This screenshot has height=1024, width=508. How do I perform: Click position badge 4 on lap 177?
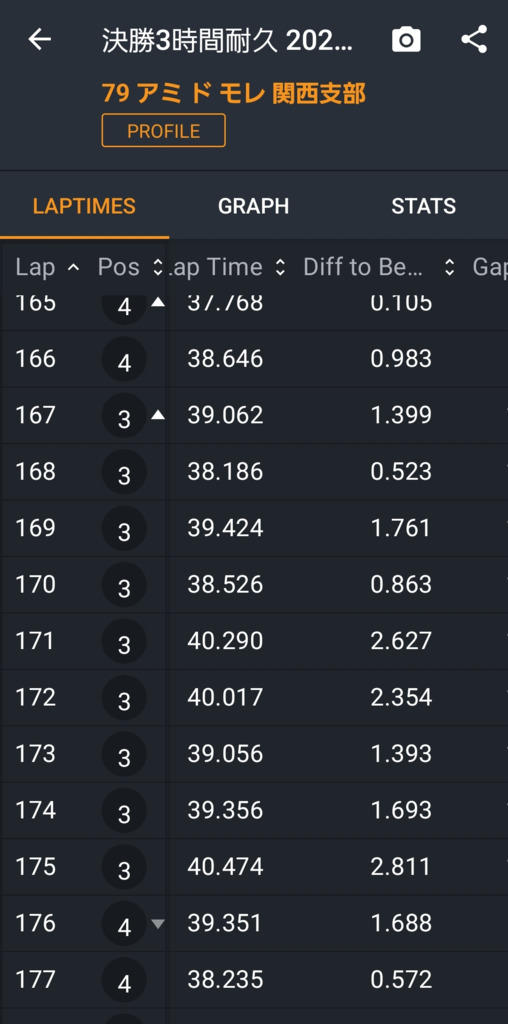tap(124, 980)
